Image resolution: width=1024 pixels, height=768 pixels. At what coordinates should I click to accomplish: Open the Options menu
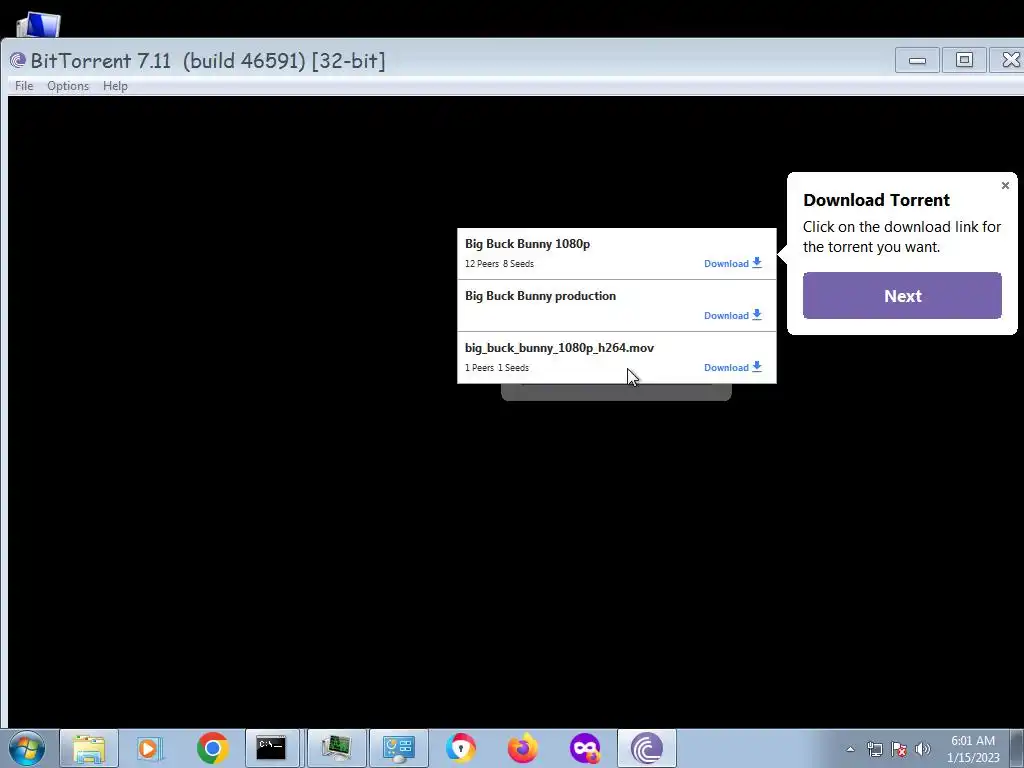pos(68,86)
